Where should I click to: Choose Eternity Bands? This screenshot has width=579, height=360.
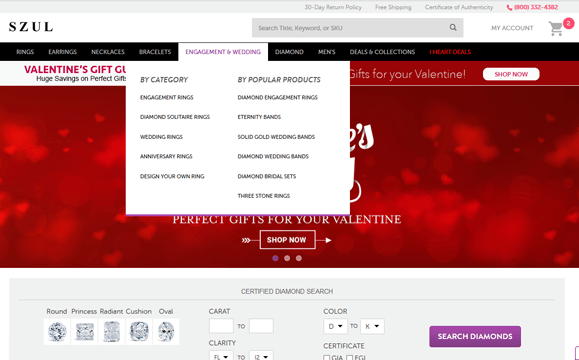259,117
